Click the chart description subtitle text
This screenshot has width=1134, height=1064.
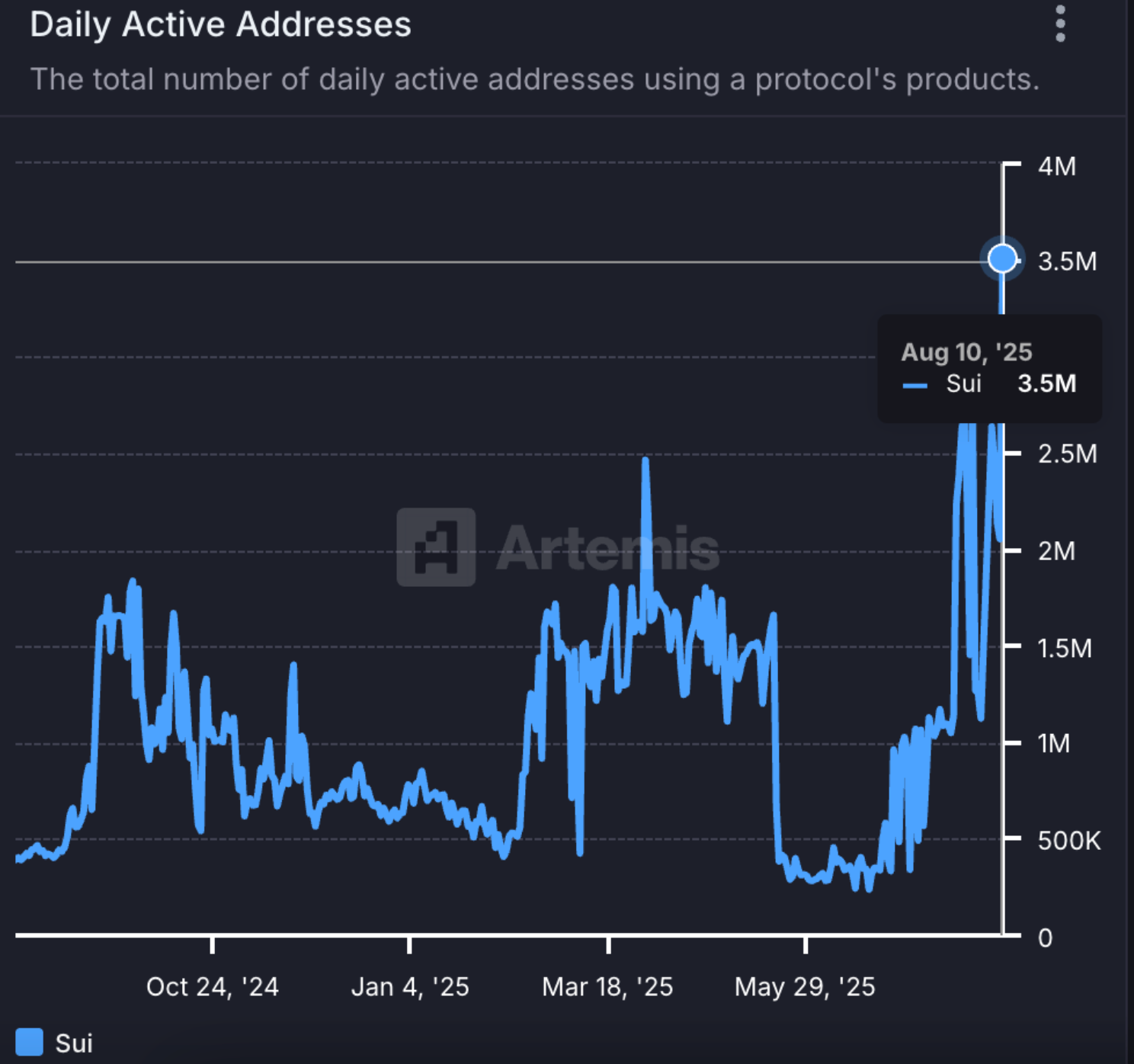tap(535, 79)
